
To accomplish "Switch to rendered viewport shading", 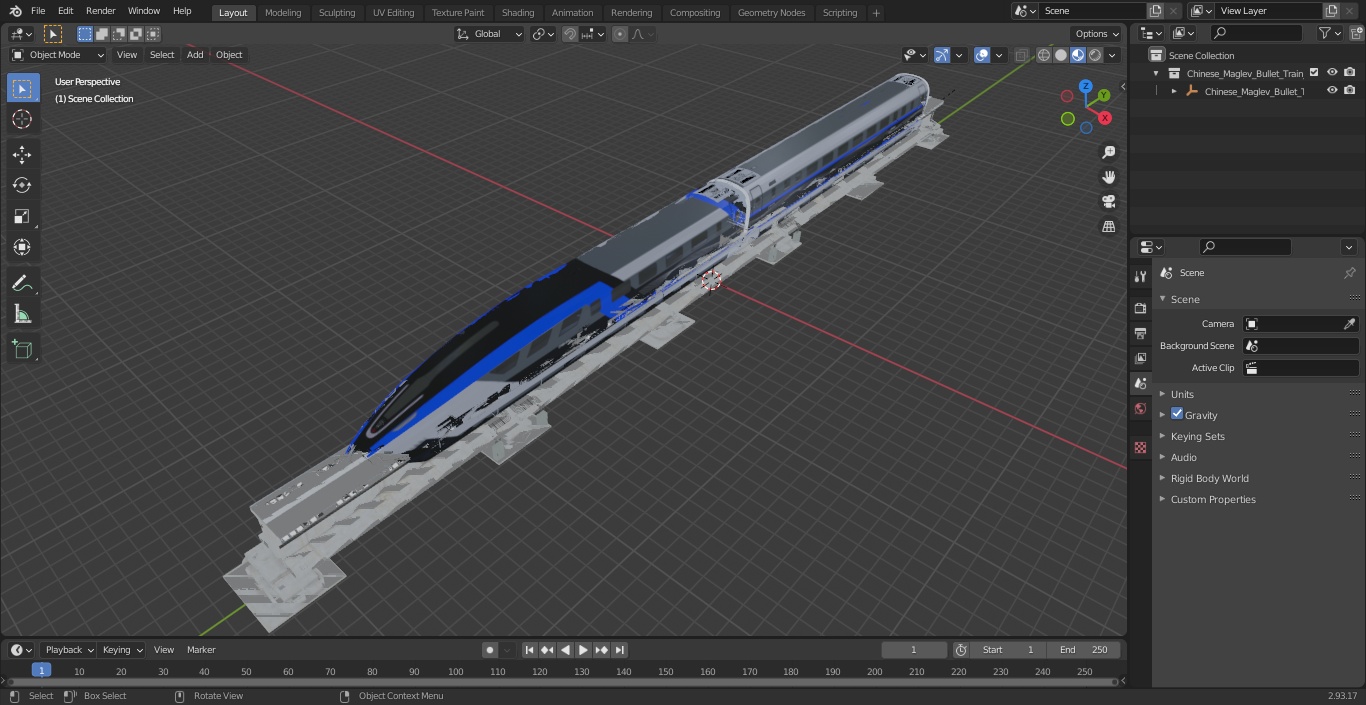I will coord(1095,55).
